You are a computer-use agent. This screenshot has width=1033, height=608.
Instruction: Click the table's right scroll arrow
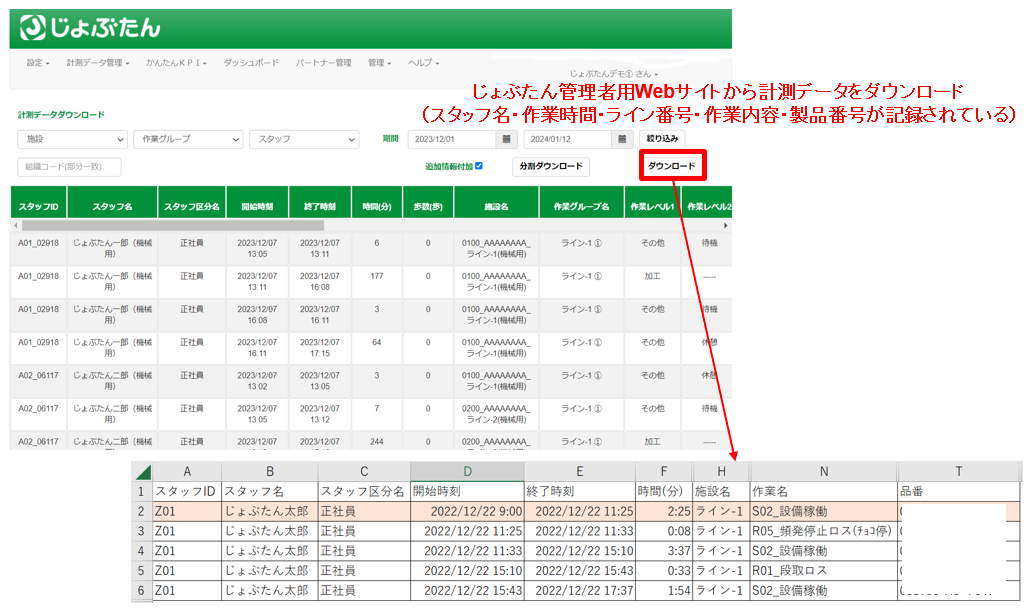(725, 225)
